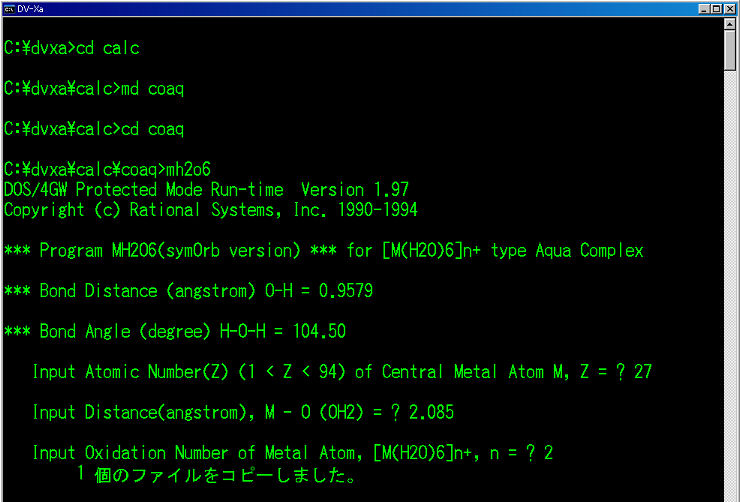Click the Input Atomic Number Z = ? 27 line
Viewport: 740px width, 502px height.
[x=342, y=372]
